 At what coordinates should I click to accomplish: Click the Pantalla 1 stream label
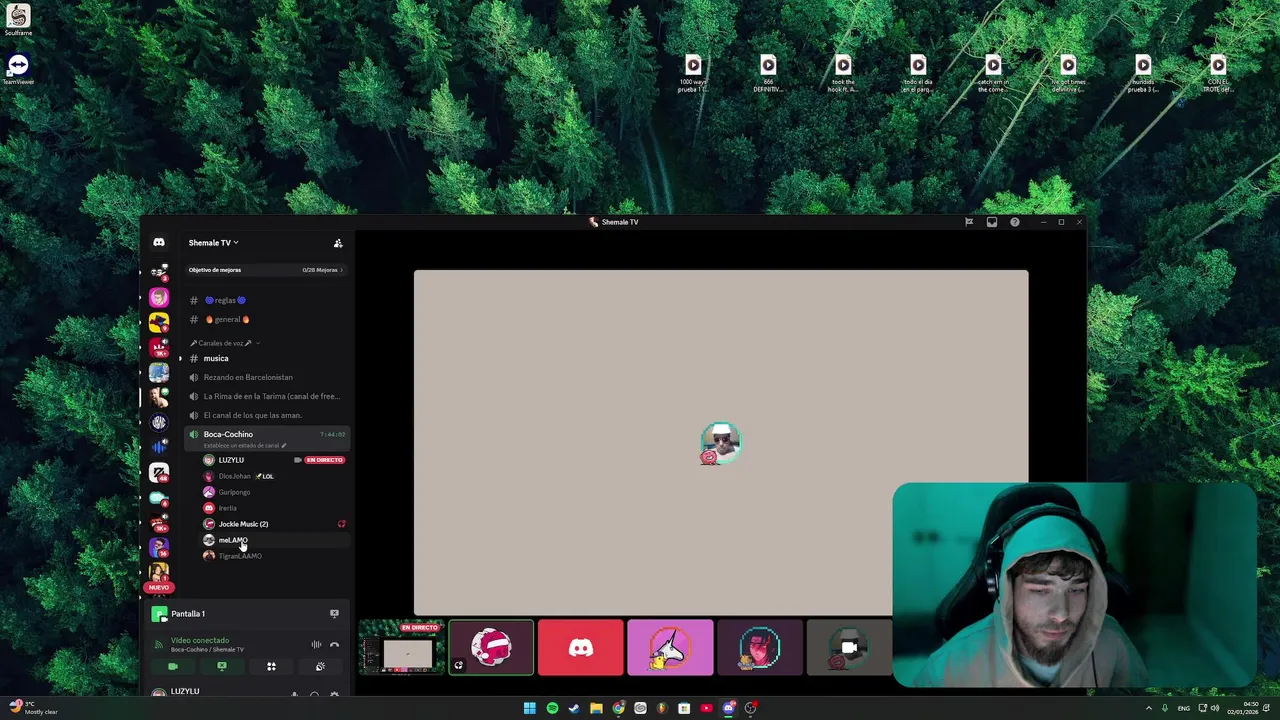[188, 614]
